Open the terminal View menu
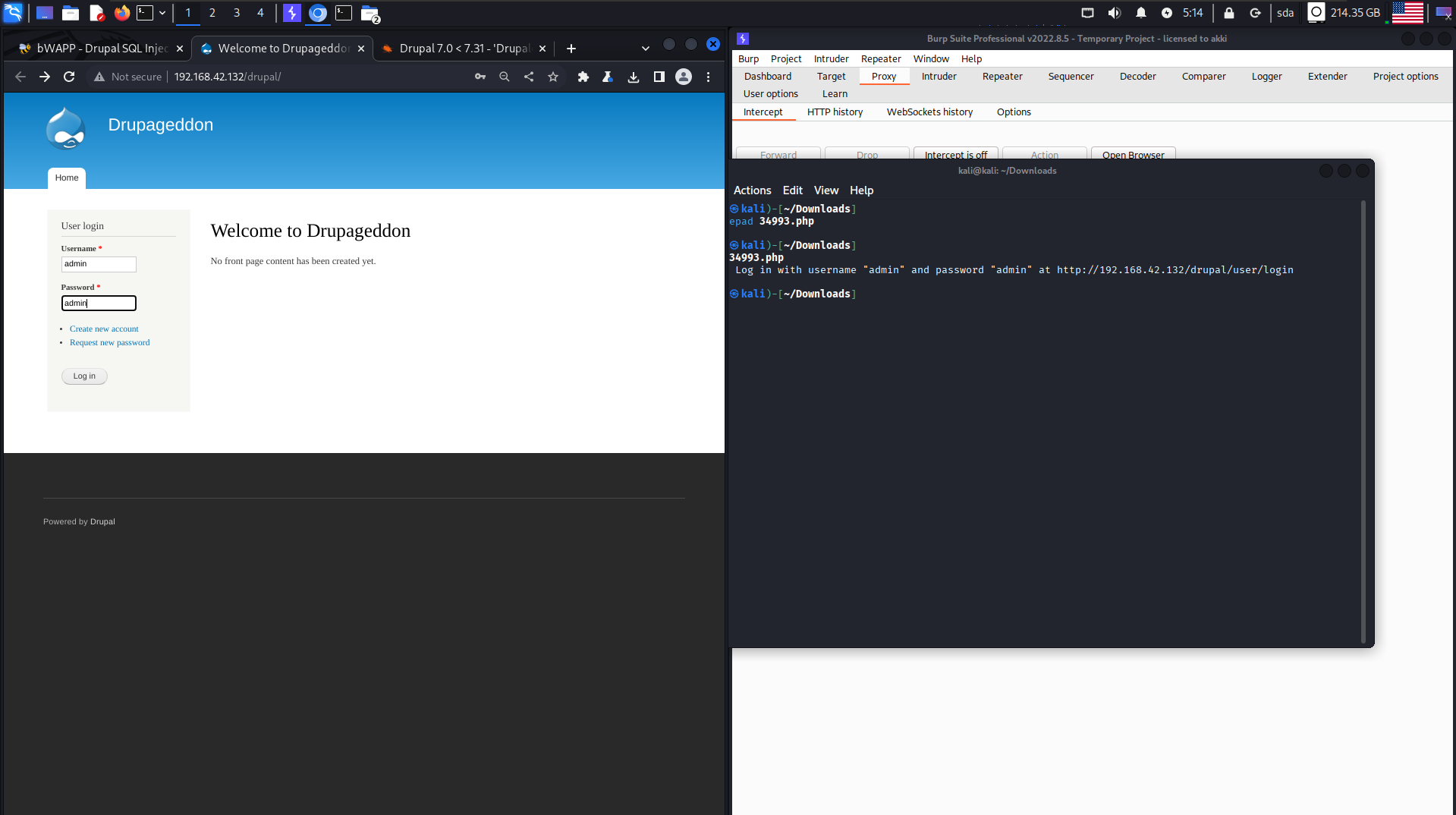 click(825, 190)
